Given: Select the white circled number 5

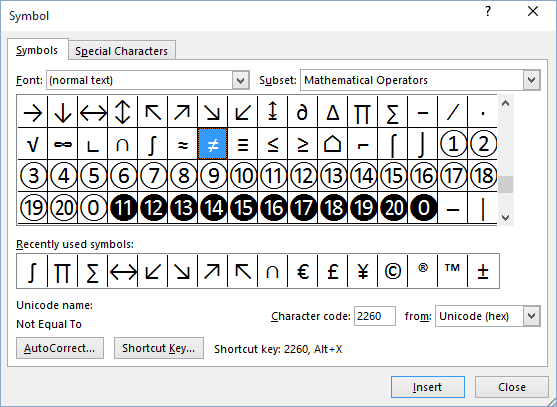Looking at the screenshot, I should [92, 175].
